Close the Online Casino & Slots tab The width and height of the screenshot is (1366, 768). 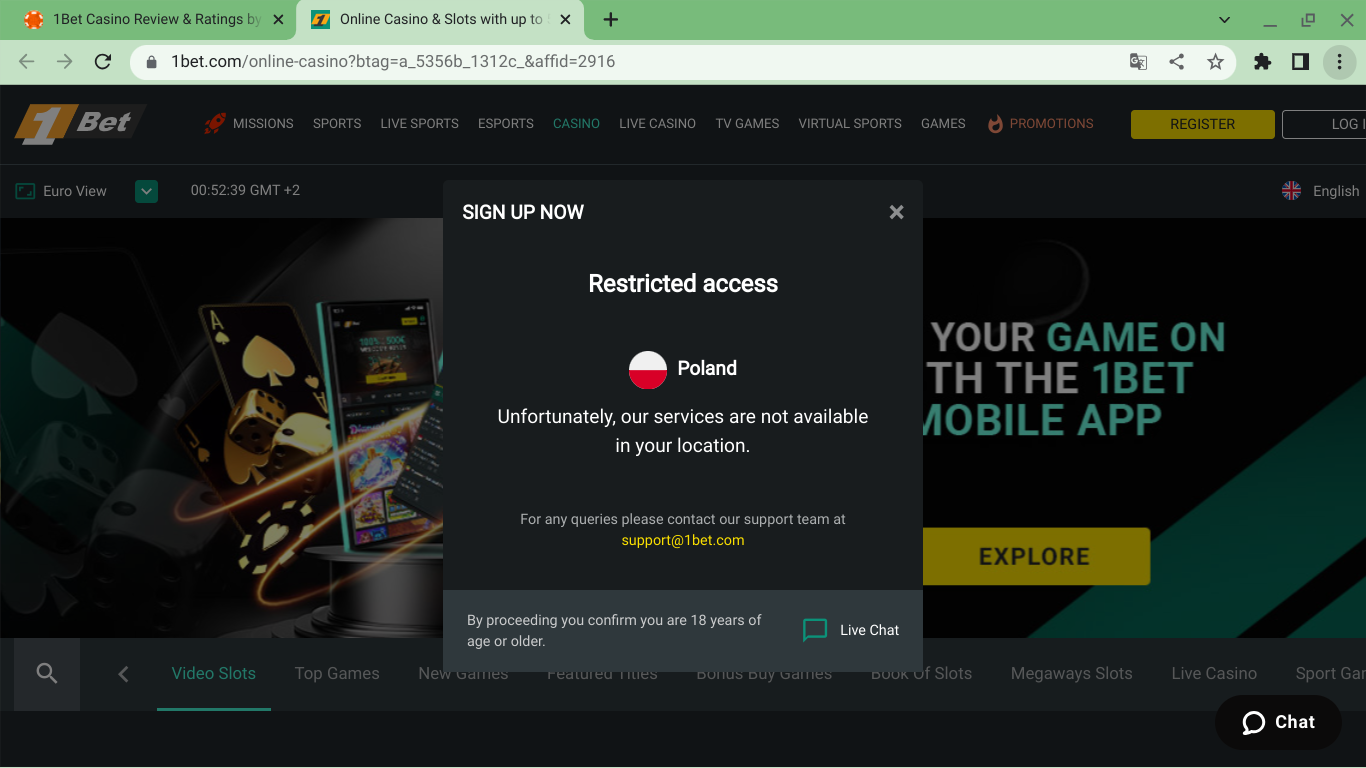tap(566, 19)
